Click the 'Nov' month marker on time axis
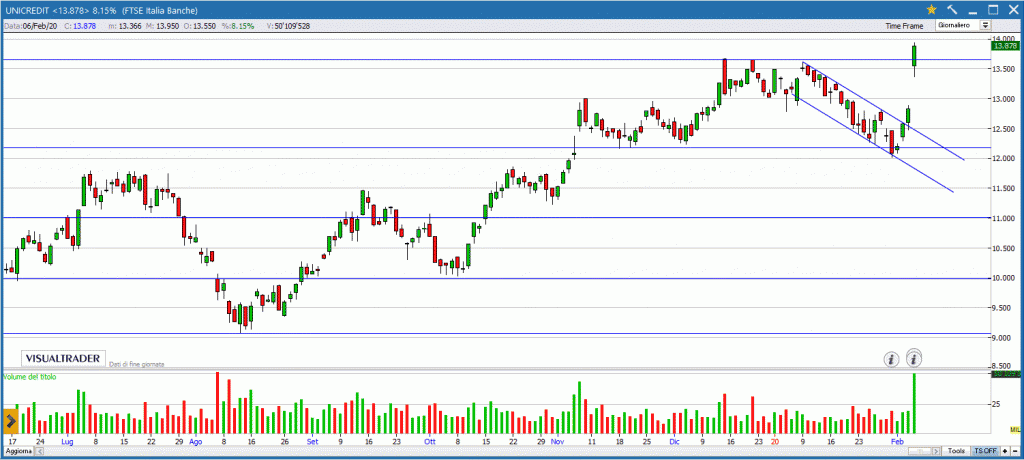The image size is (1024, 460). (557, 442)
